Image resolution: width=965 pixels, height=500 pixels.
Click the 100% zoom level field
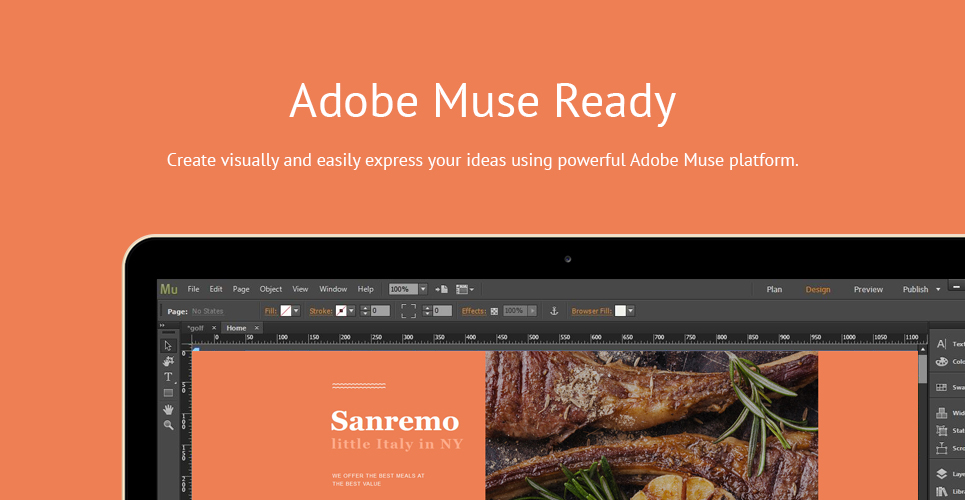click(404, 289)
